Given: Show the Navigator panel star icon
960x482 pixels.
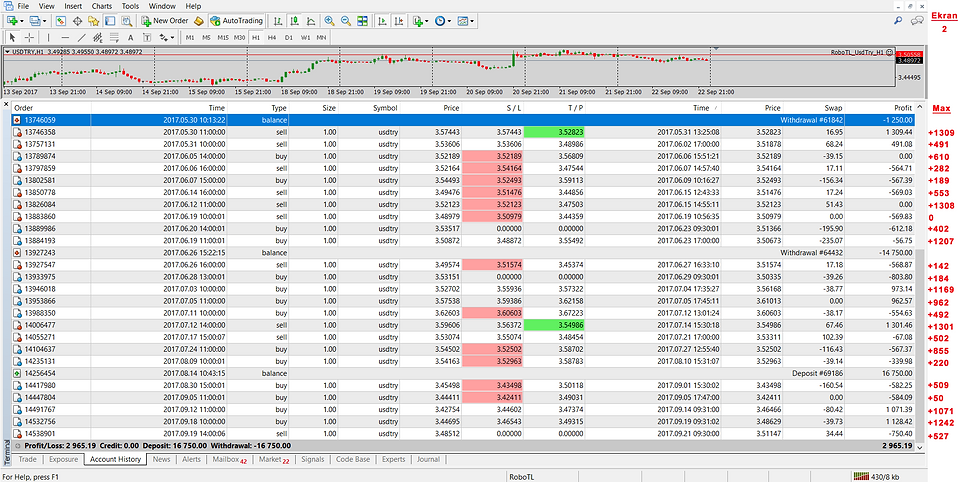Looking at the screenshot, I should tap(94, 21).
